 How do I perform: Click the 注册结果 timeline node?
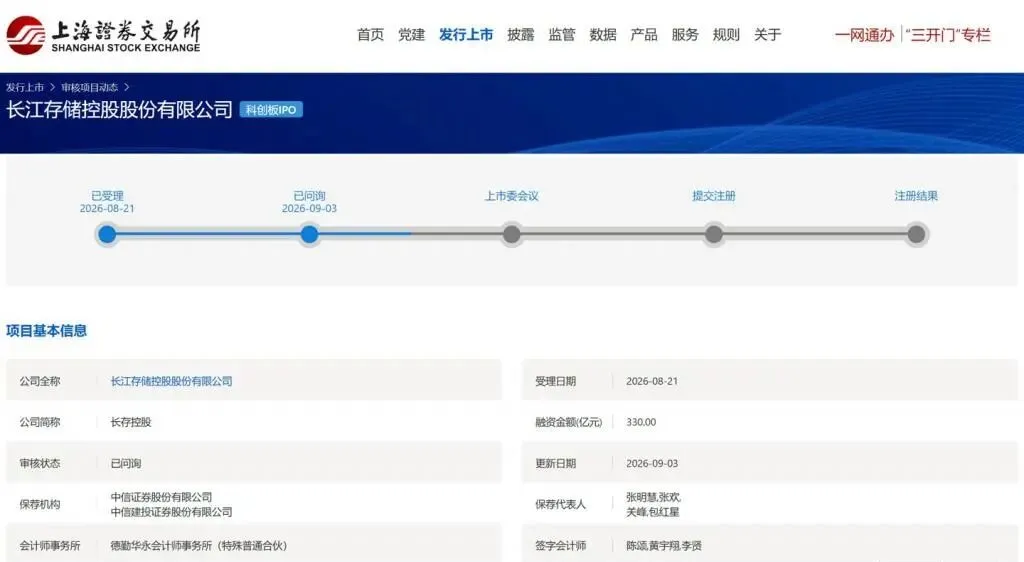(916, 234)
